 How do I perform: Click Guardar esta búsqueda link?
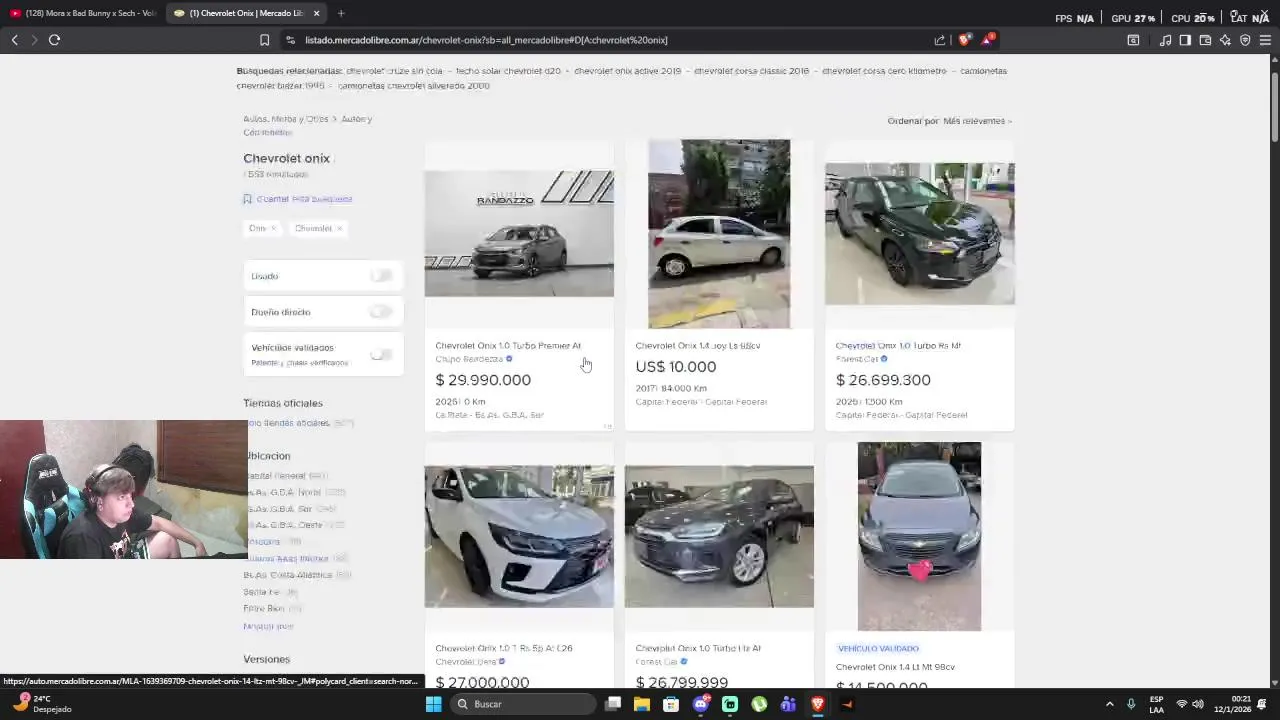click(304, 199)
